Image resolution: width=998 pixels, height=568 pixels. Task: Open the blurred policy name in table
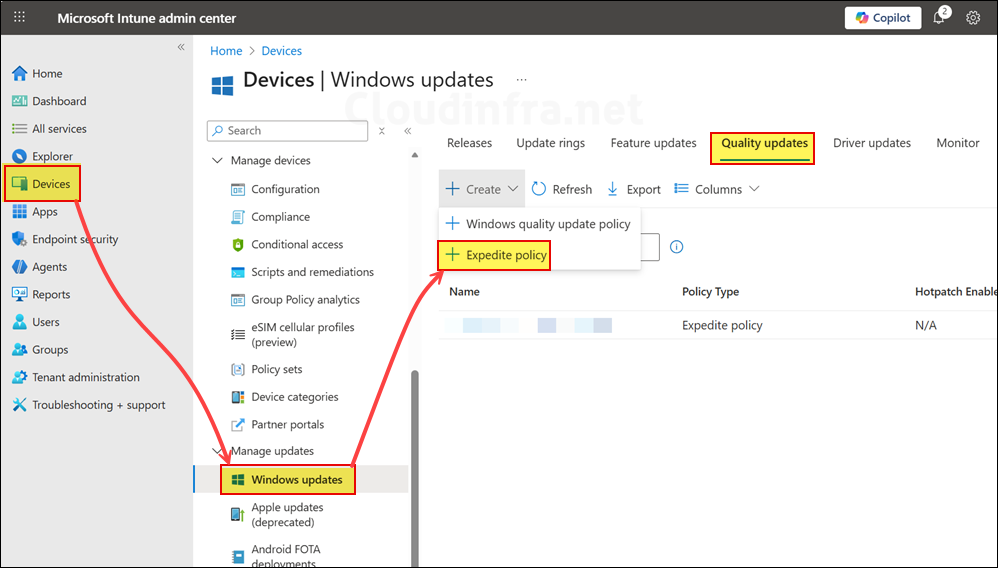(530, 325)
